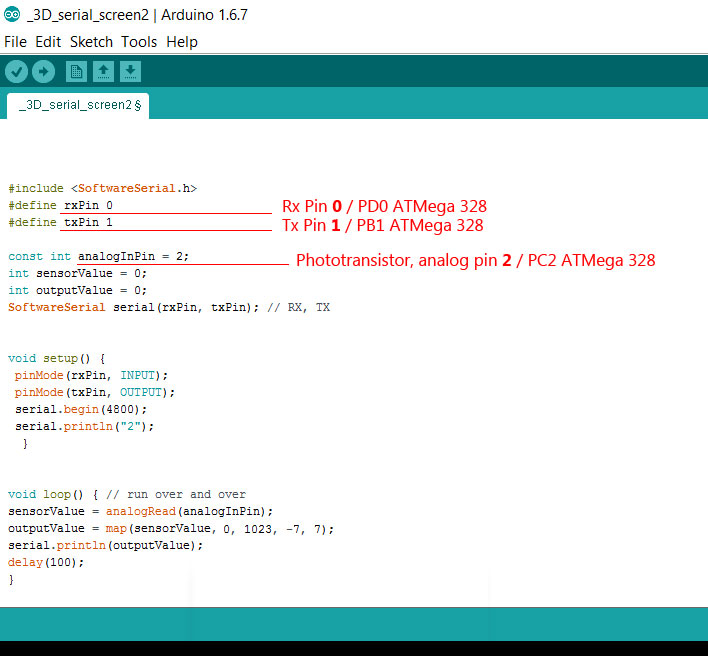Click the 'pinMode(txPin, OUTPUT);' line

(95, 392)
